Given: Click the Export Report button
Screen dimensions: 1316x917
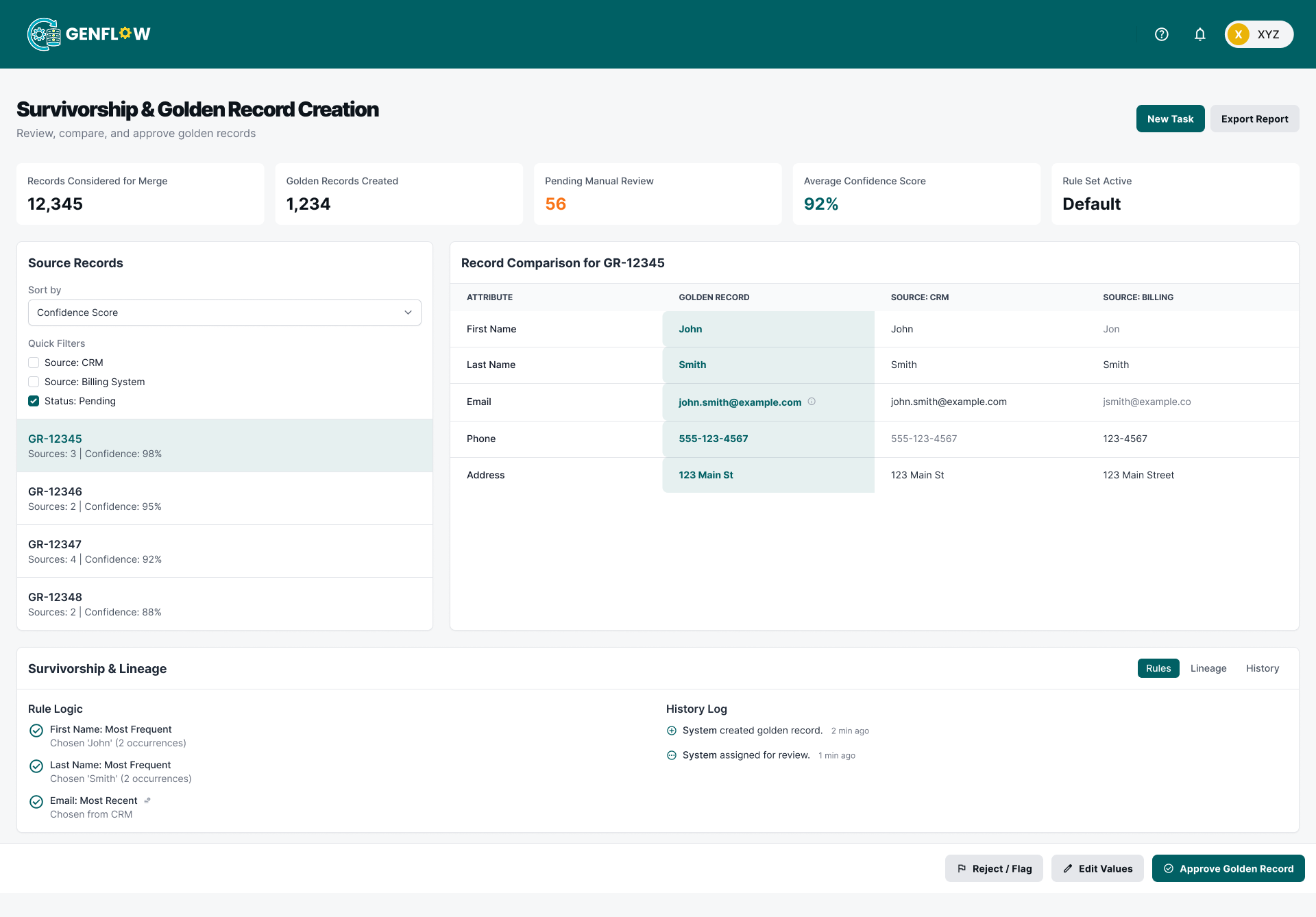Looking at the screenshot, I should (x=1255, y=119).
